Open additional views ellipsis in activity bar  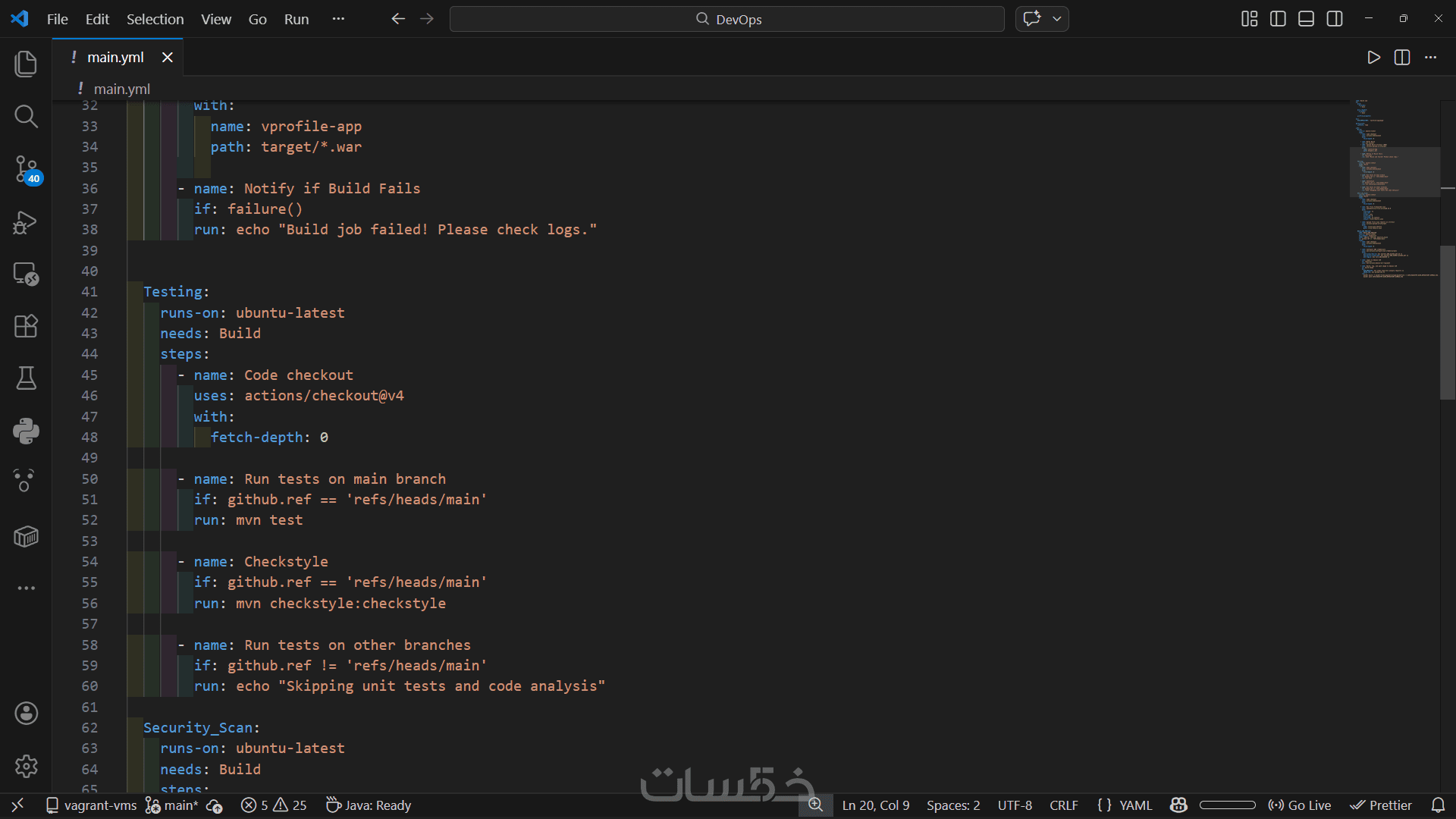(26, 588)
